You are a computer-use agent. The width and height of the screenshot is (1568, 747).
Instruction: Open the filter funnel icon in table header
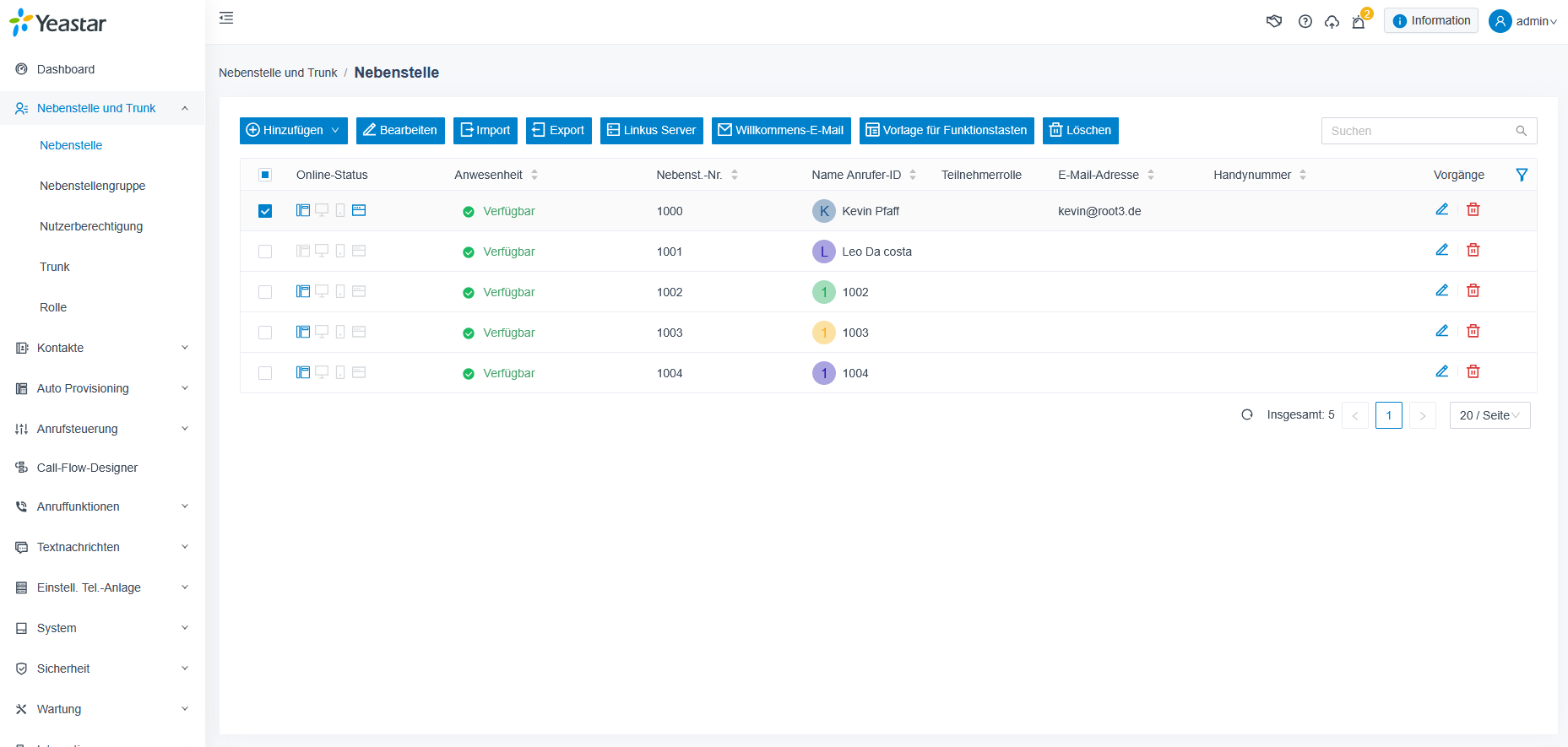point(1522,175)
